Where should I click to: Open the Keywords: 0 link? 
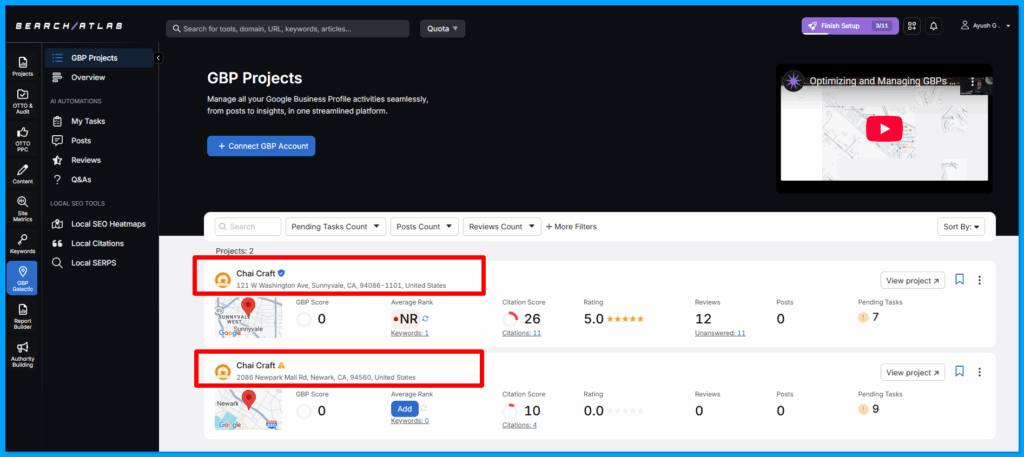pyautogui.click(x=409, y=421)
